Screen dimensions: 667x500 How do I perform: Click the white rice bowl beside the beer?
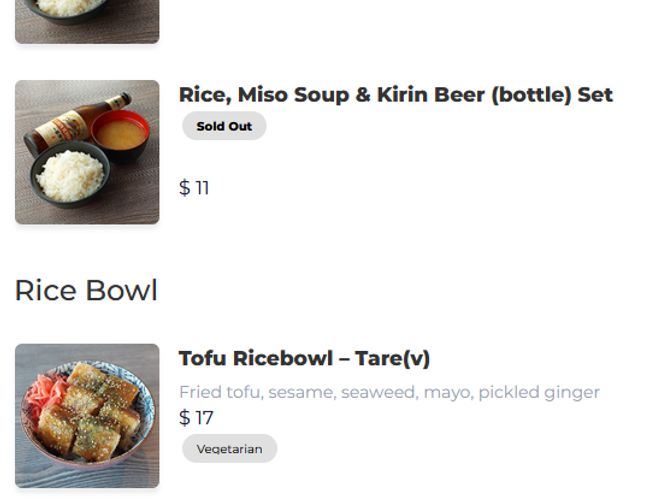pyautogui.click(x=70, y=176)
